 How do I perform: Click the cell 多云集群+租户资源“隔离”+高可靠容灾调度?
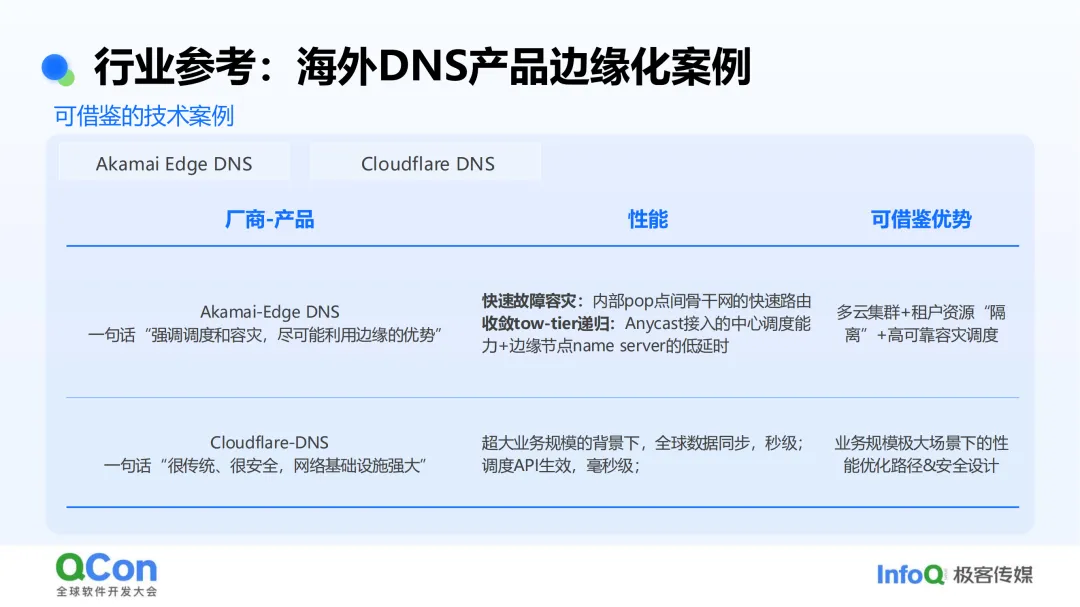click(x=921, y=323)
